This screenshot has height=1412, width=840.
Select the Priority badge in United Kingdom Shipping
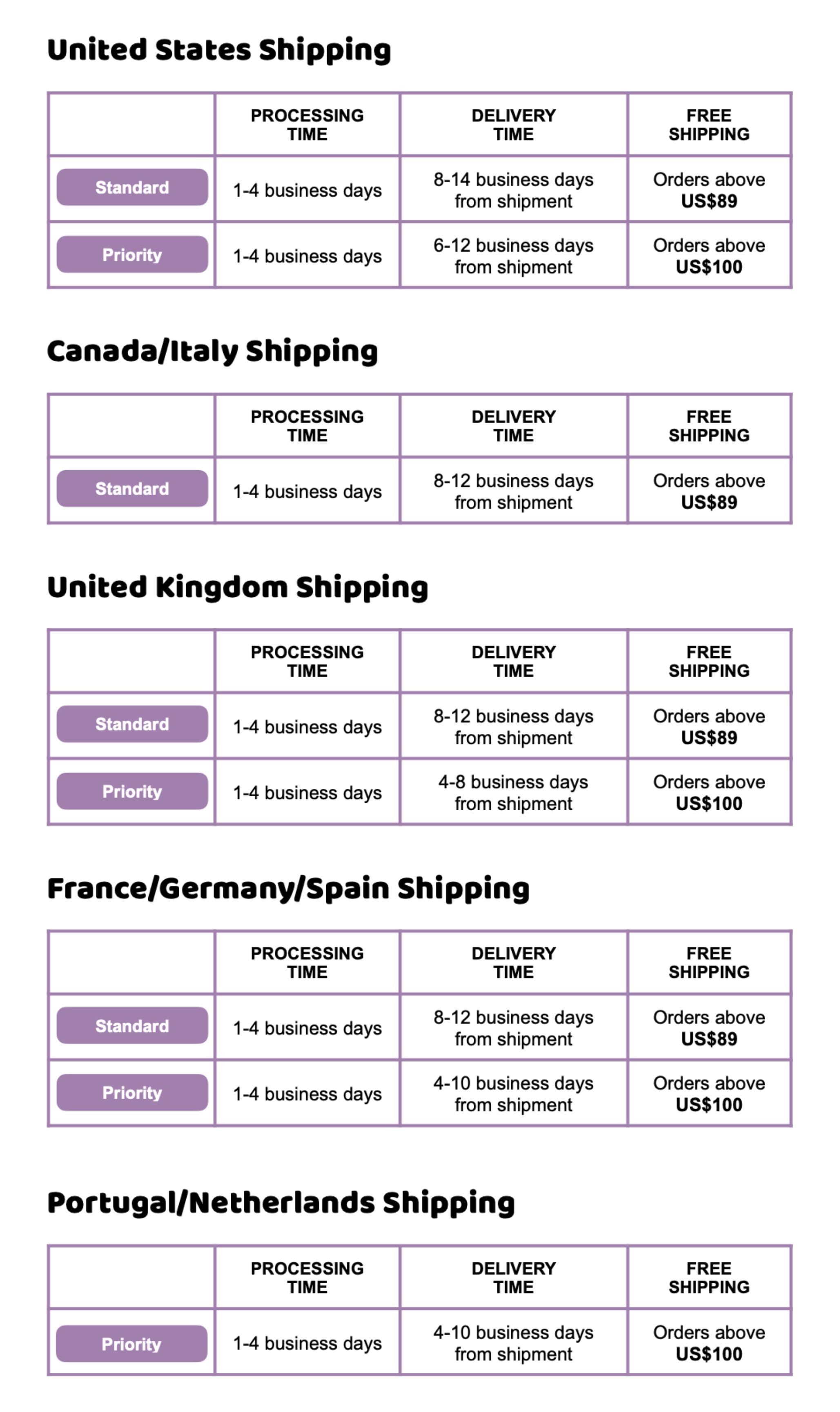tap(132, 791)
